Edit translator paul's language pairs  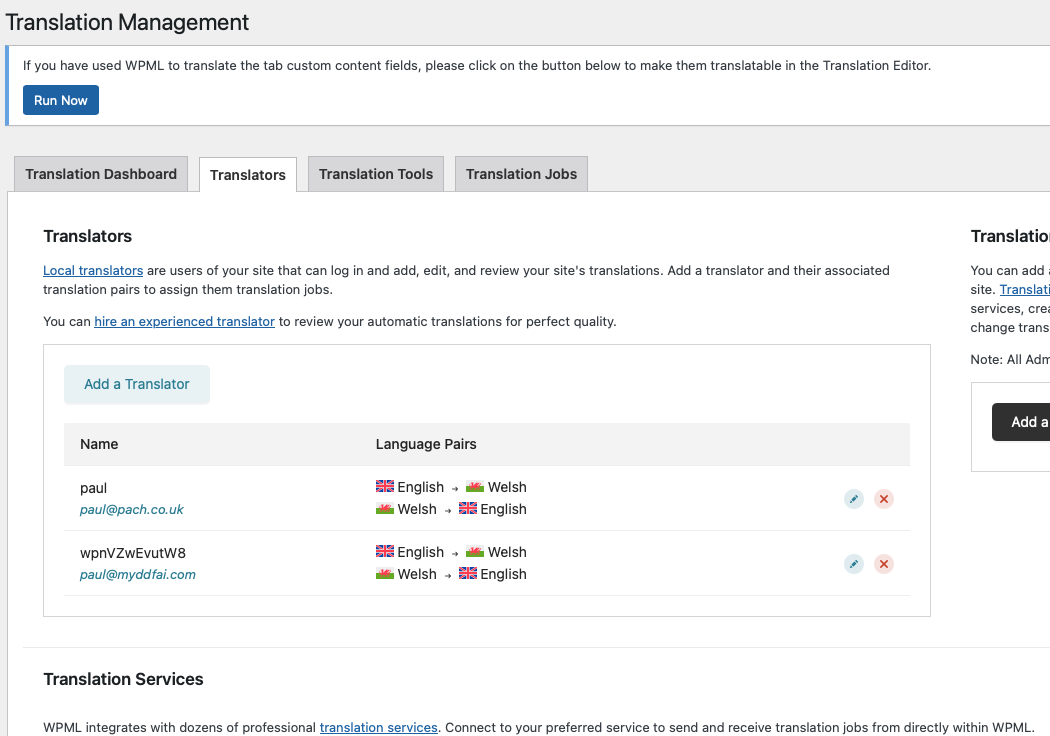click(854, 499)
